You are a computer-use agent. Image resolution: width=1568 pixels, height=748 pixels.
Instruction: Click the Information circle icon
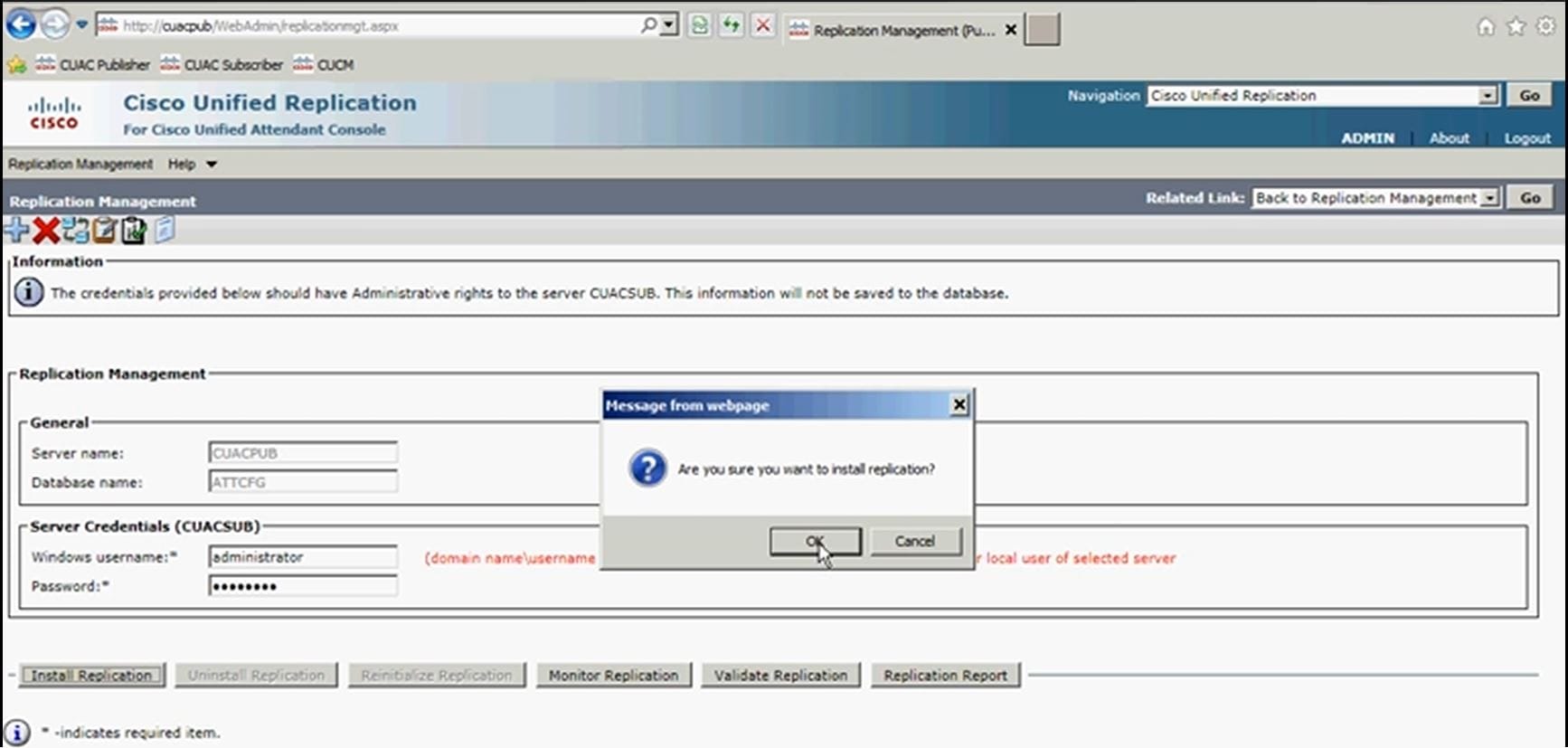pos(29,292)
